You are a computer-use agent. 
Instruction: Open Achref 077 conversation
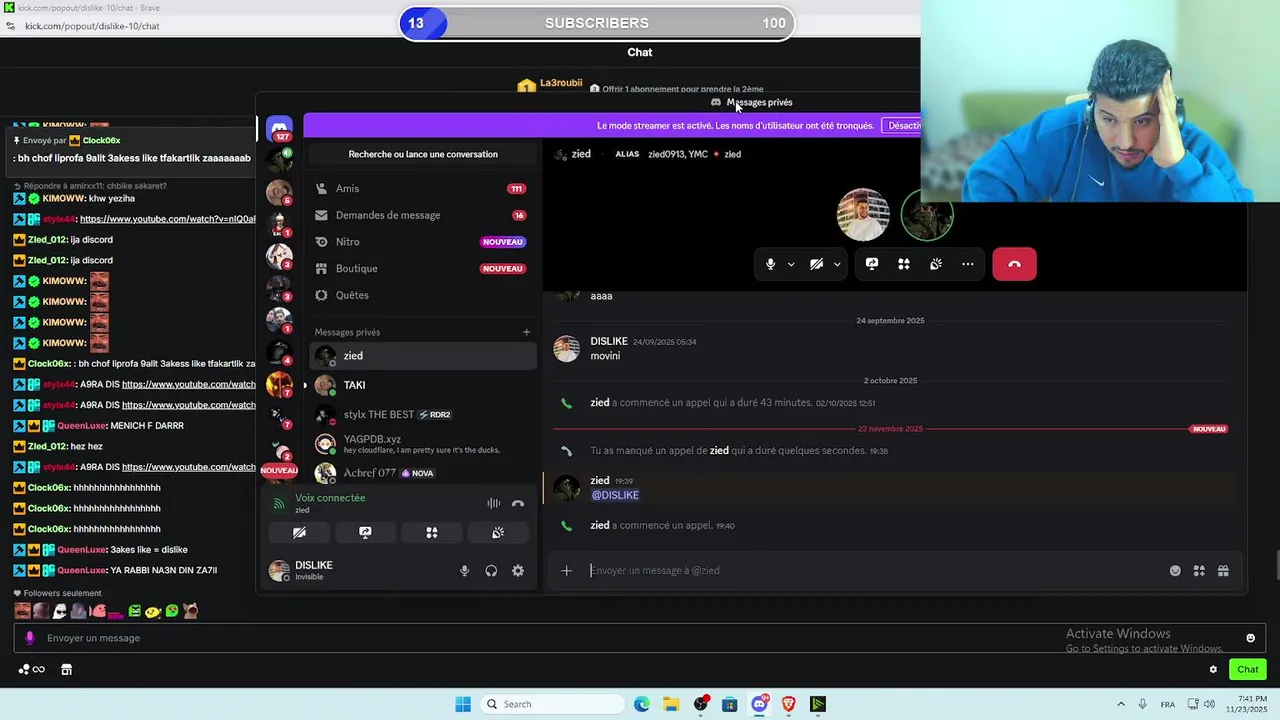422,472
